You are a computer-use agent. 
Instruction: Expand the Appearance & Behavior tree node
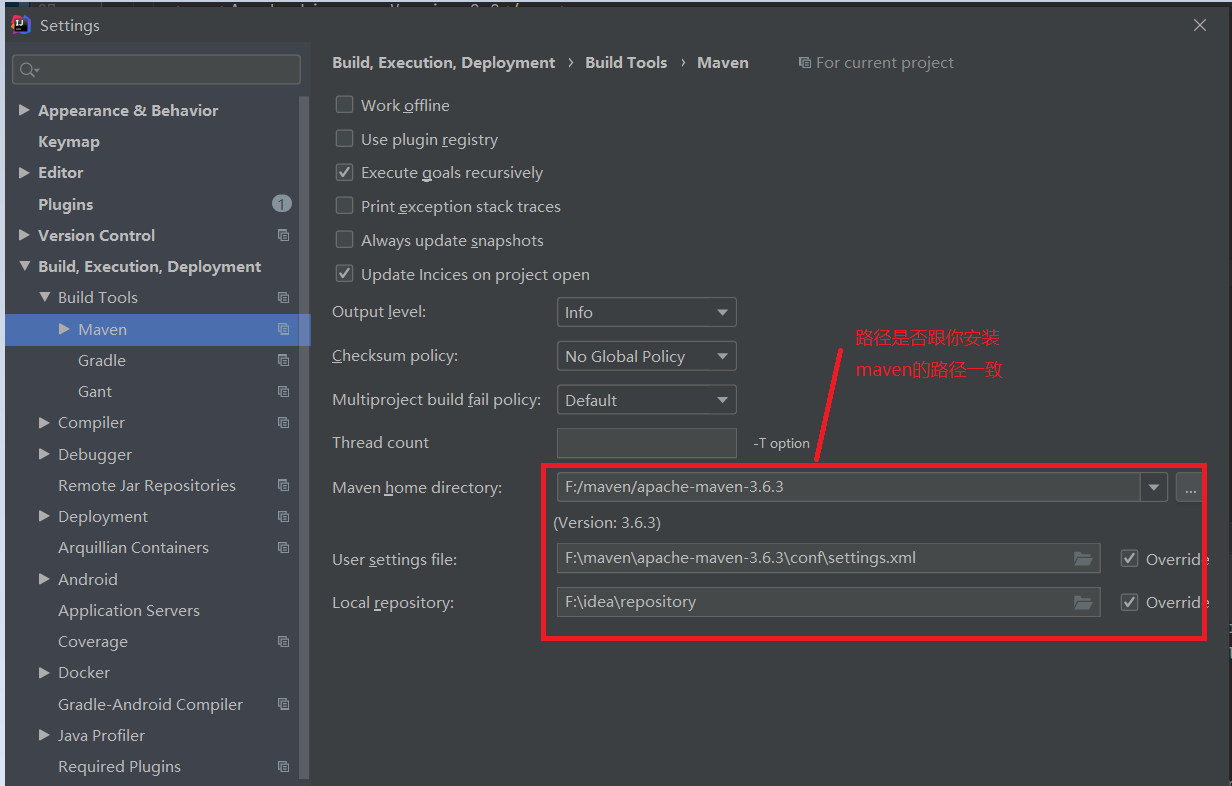[x=24, y=111]
